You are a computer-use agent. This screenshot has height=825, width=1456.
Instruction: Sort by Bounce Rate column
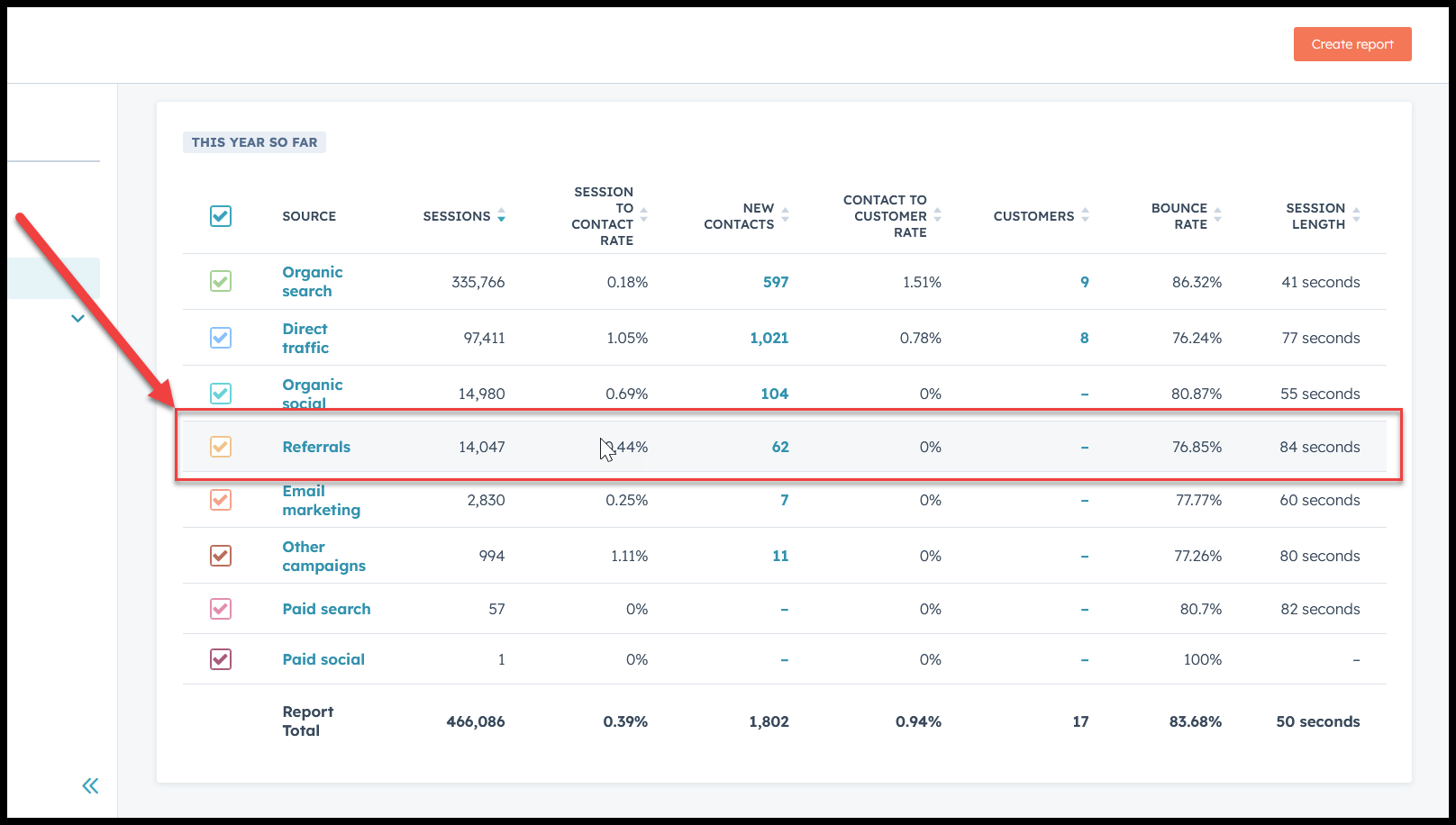click(x=1217, y=216)
